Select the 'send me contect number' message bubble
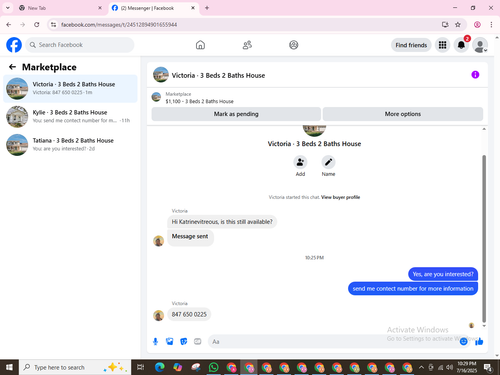Image resolution: width=500 pixels, height=375 pixels. pos(413,289)
